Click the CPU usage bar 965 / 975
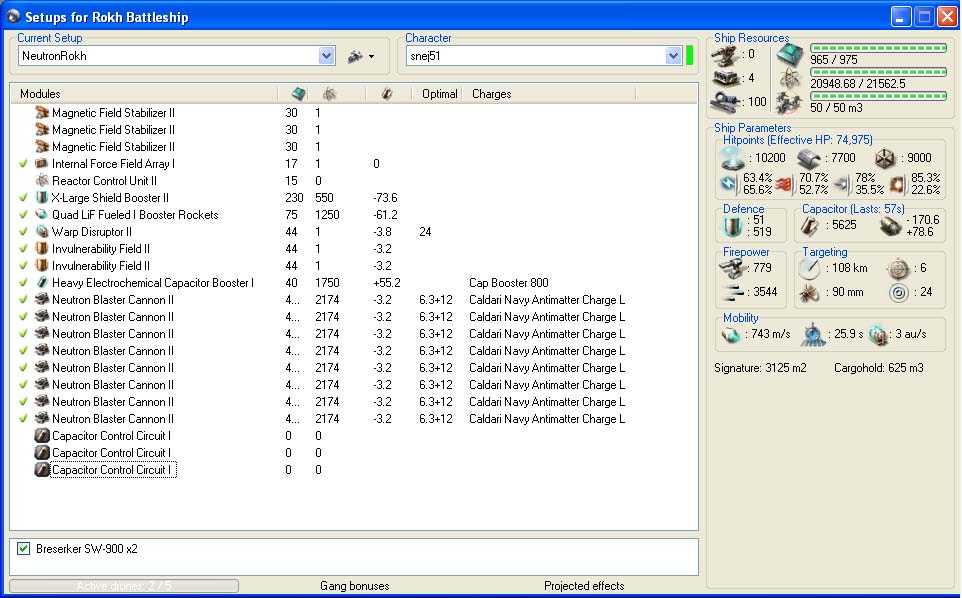Viewport: 962px width, 598px height. (x=878, y=48)
